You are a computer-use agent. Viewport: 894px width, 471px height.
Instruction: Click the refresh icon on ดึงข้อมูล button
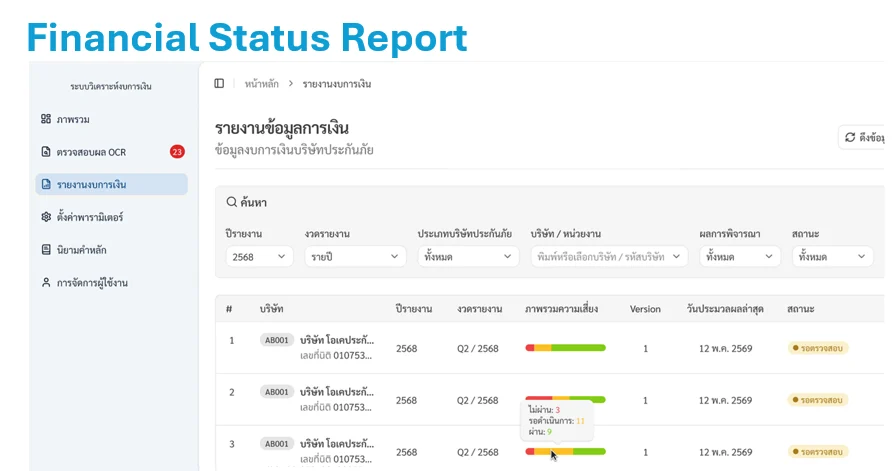tap(850, 137)
